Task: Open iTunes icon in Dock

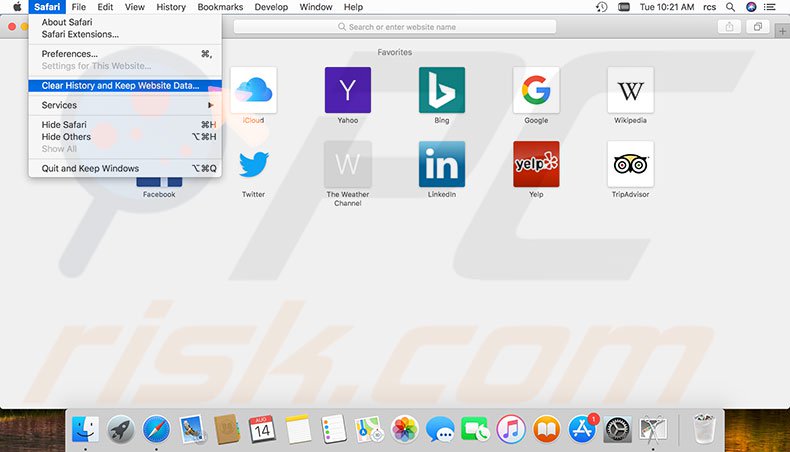Action: (x=511, y=429)
